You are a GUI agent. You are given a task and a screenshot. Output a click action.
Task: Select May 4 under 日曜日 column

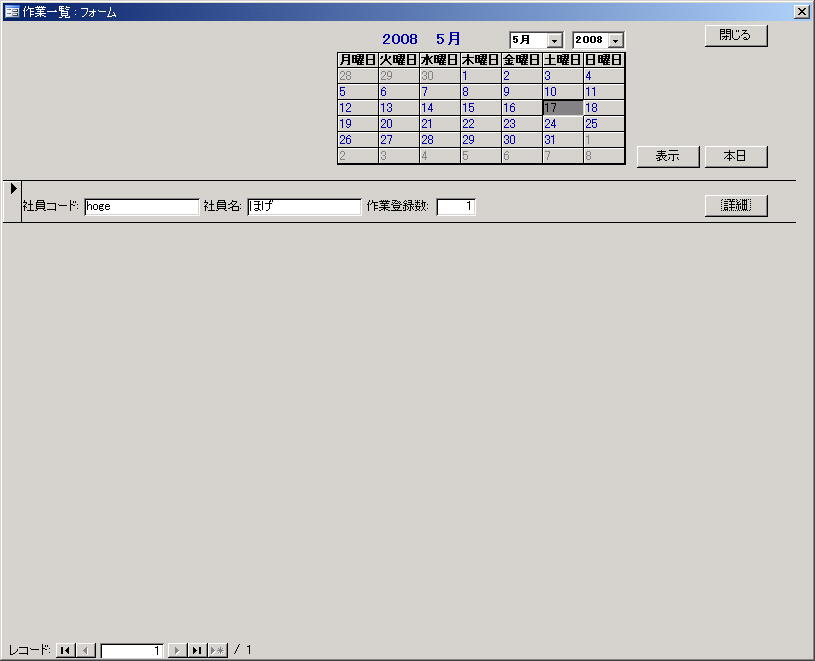[604, 76]
